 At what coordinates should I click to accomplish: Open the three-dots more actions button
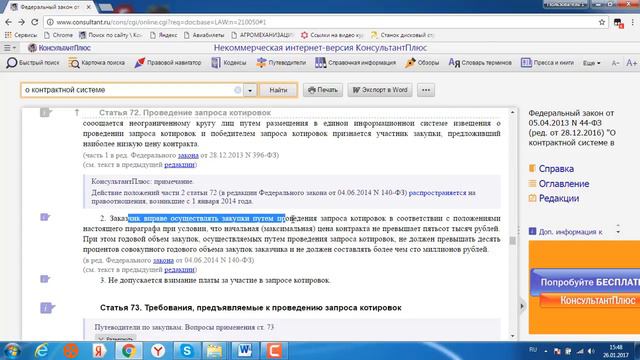pos(426,90)
